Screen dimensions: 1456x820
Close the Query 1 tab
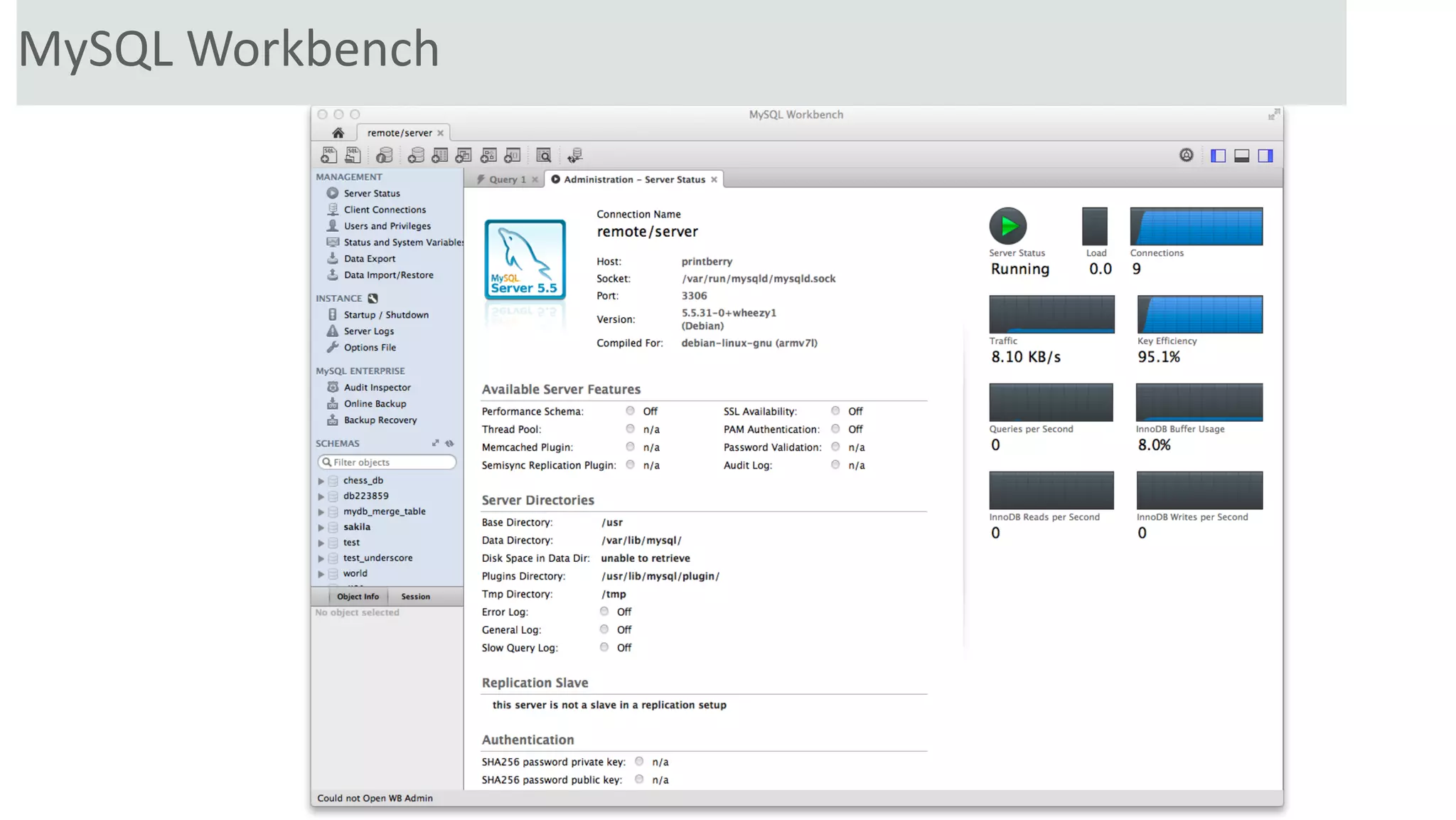535,180
